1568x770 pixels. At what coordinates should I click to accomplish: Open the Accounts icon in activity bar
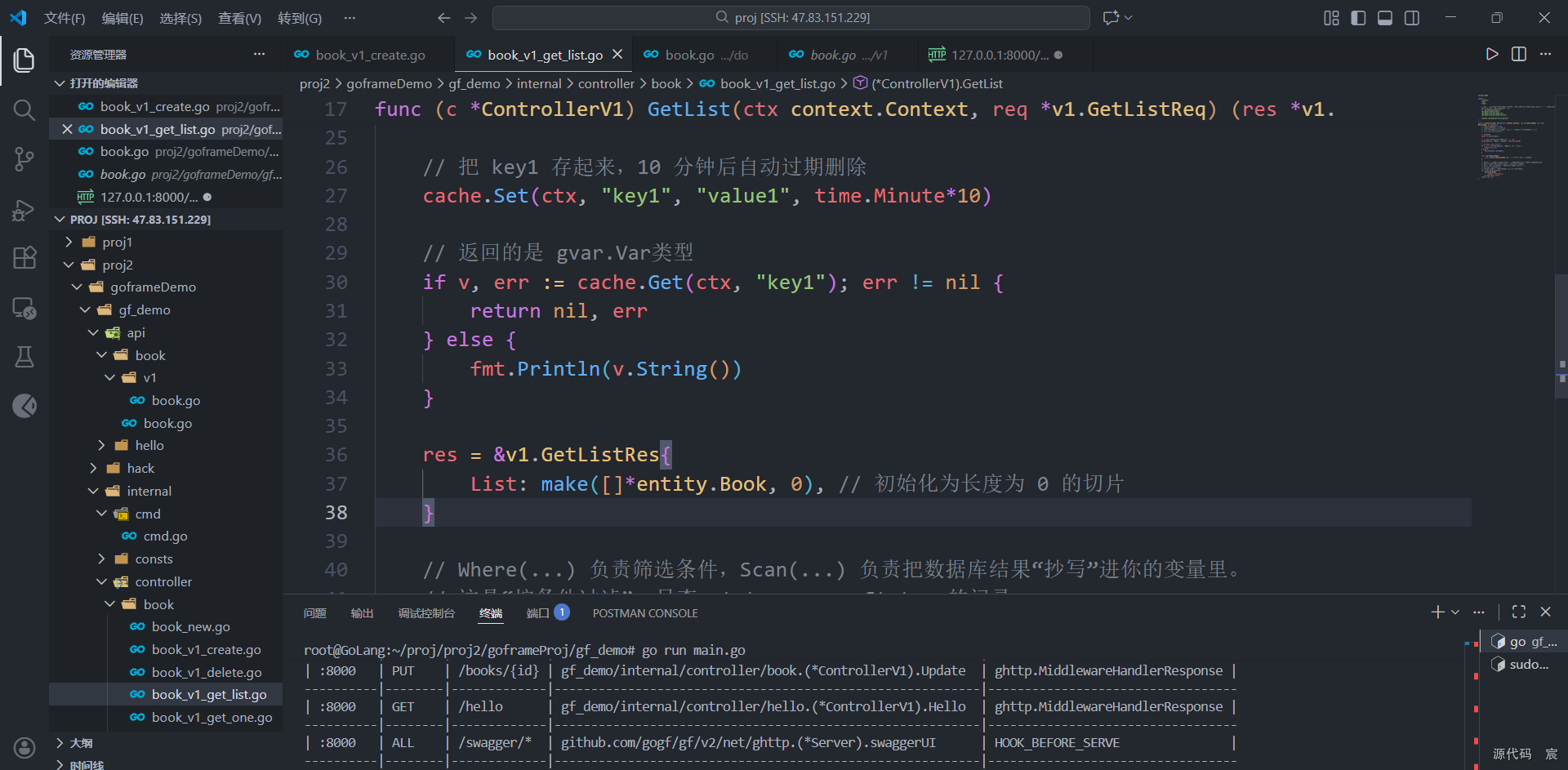(x=24, y=747)
